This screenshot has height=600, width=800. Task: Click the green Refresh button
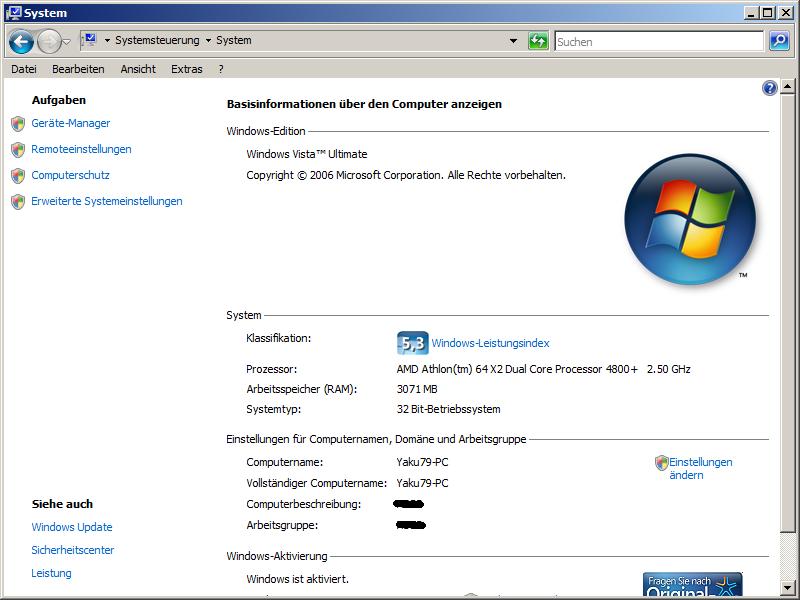point(538,41)
